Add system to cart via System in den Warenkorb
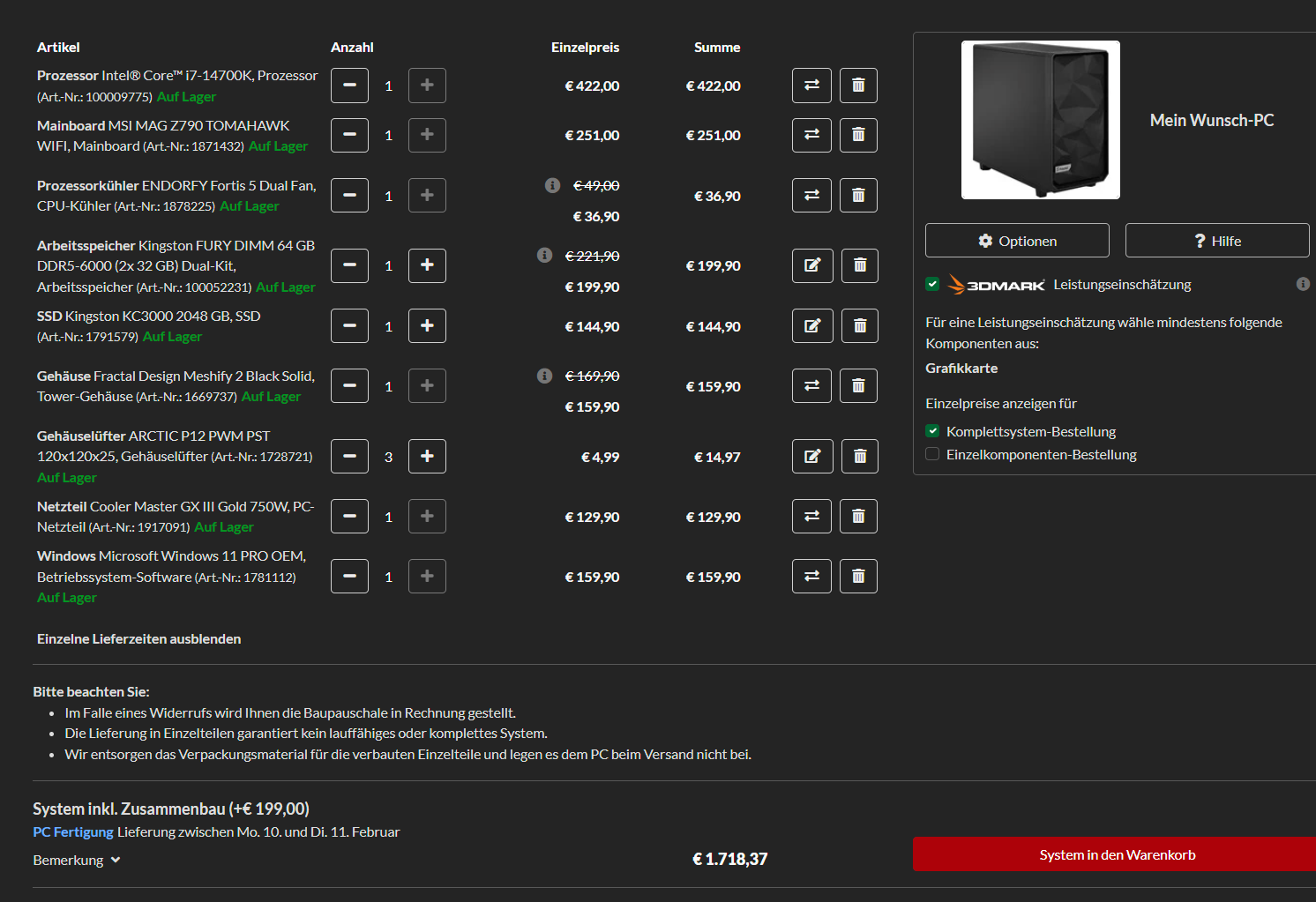This screenshot has height=902, width=1316. pyautogui.click(x=1116, y=854)
